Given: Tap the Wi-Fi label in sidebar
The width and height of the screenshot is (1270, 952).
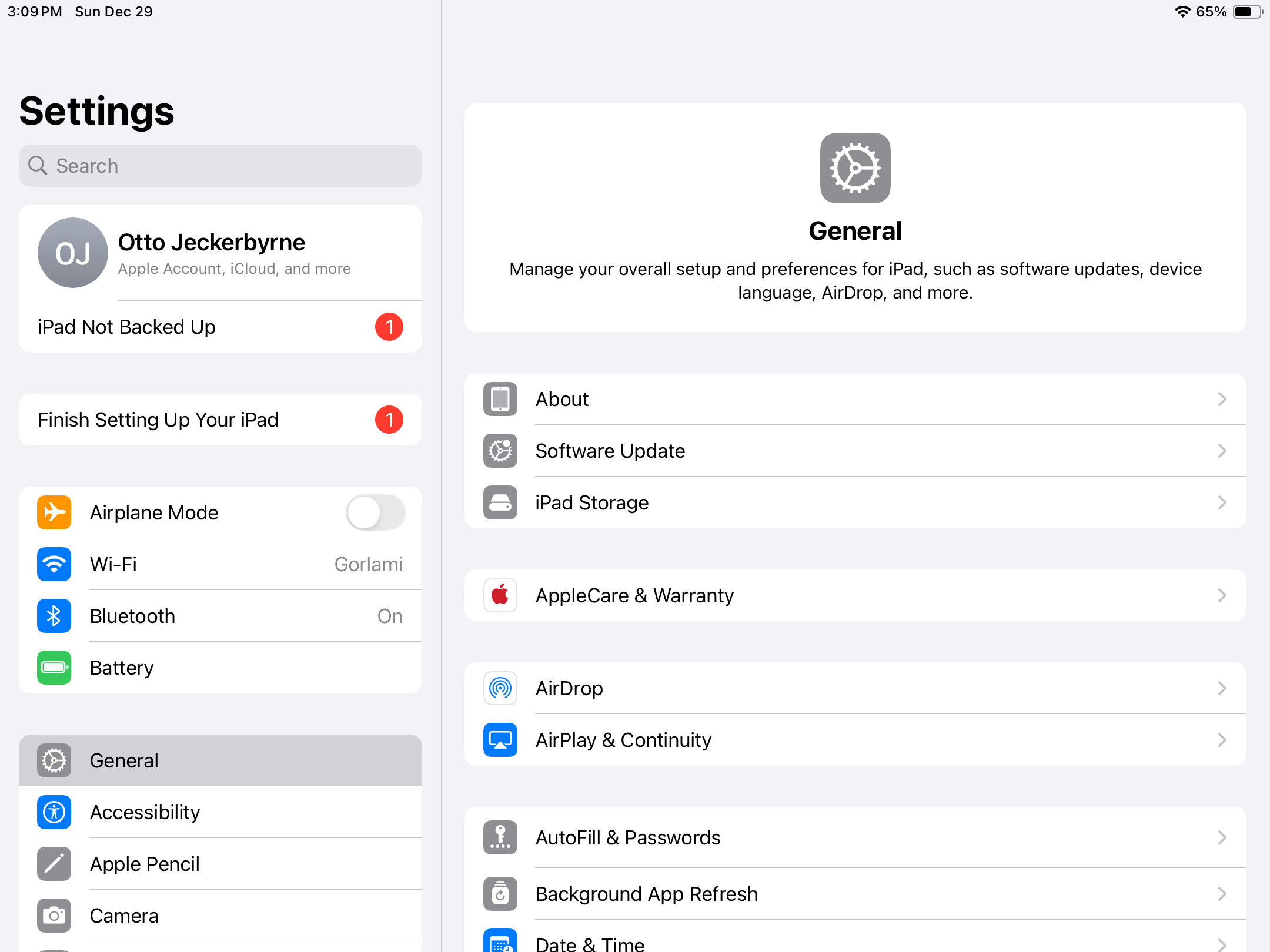Looking at the screenshot, I should pos(113,564).
